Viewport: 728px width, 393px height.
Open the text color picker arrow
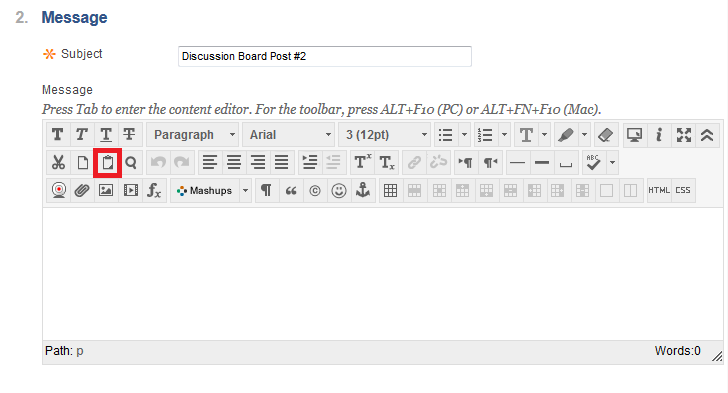(x=545, y=135)
